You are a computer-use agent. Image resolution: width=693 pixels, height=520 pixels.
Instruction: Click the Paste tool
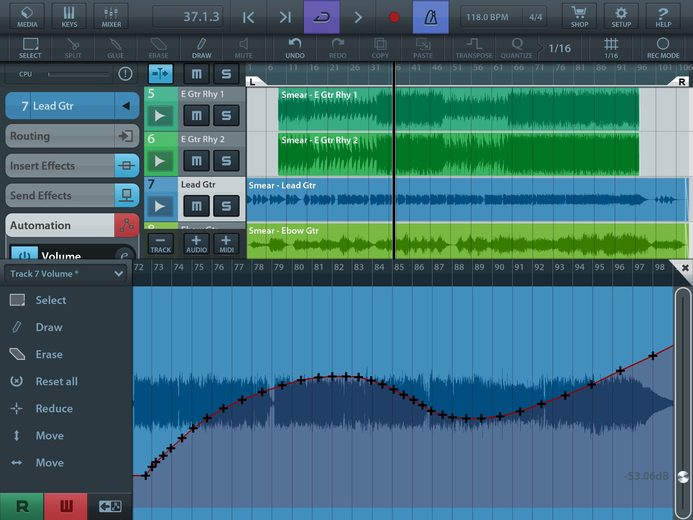tap(423, 48)
